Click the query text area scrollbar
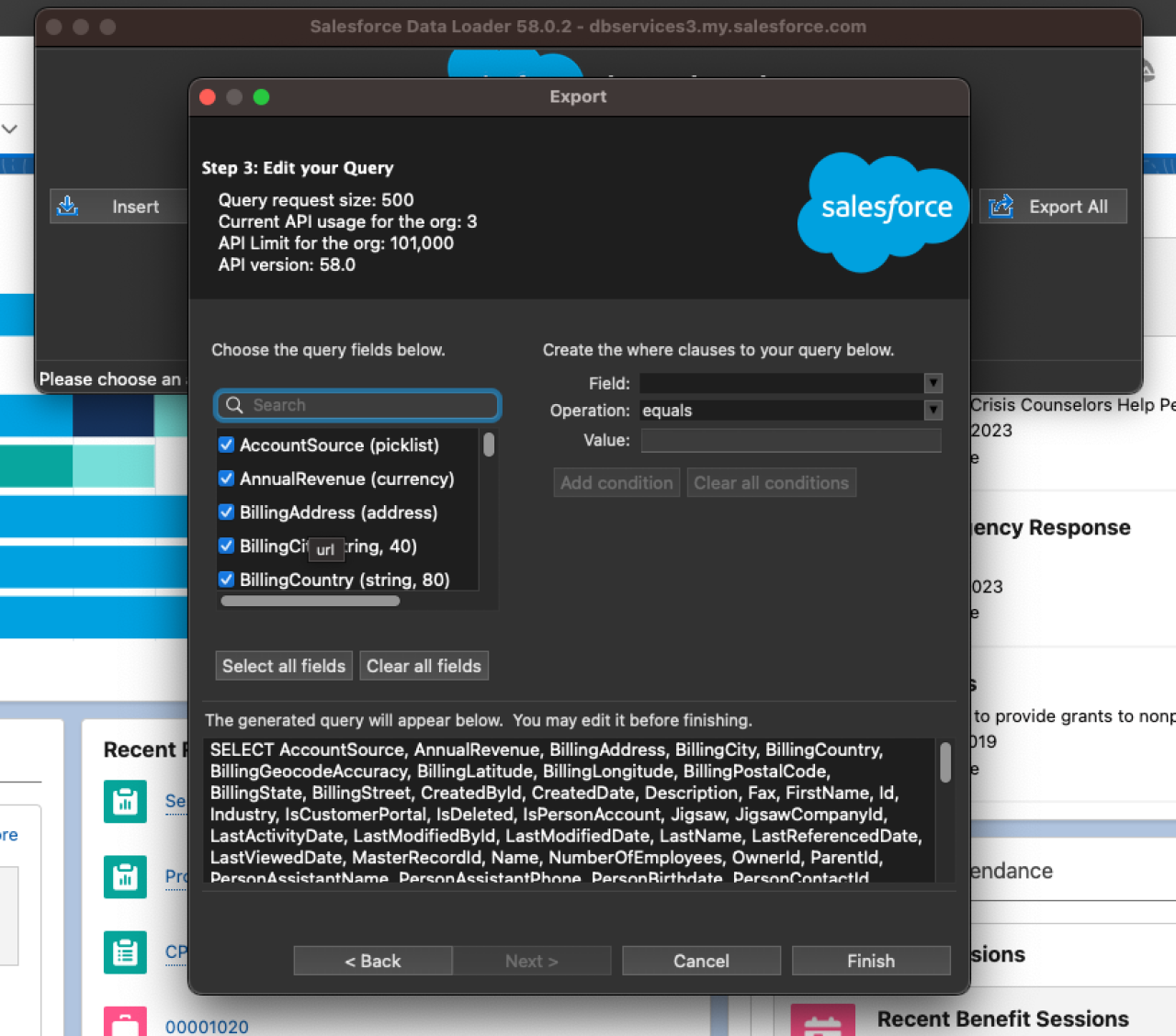 (945, 761)
